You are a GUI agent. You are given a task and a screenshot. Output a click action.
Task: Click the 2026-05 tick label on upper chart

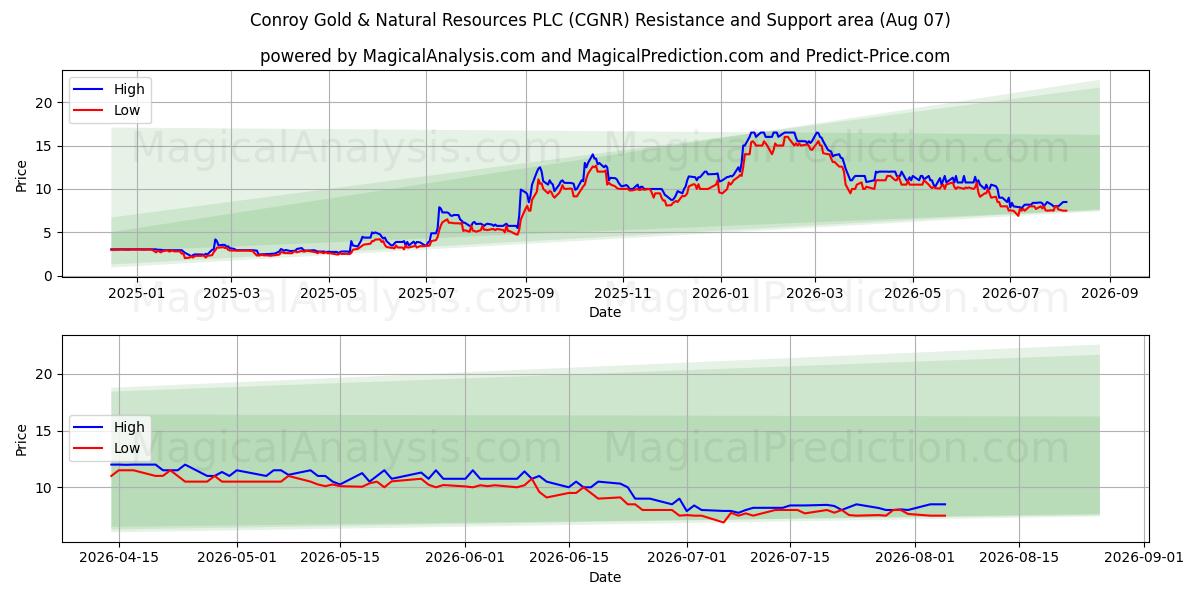coord(912,294)
